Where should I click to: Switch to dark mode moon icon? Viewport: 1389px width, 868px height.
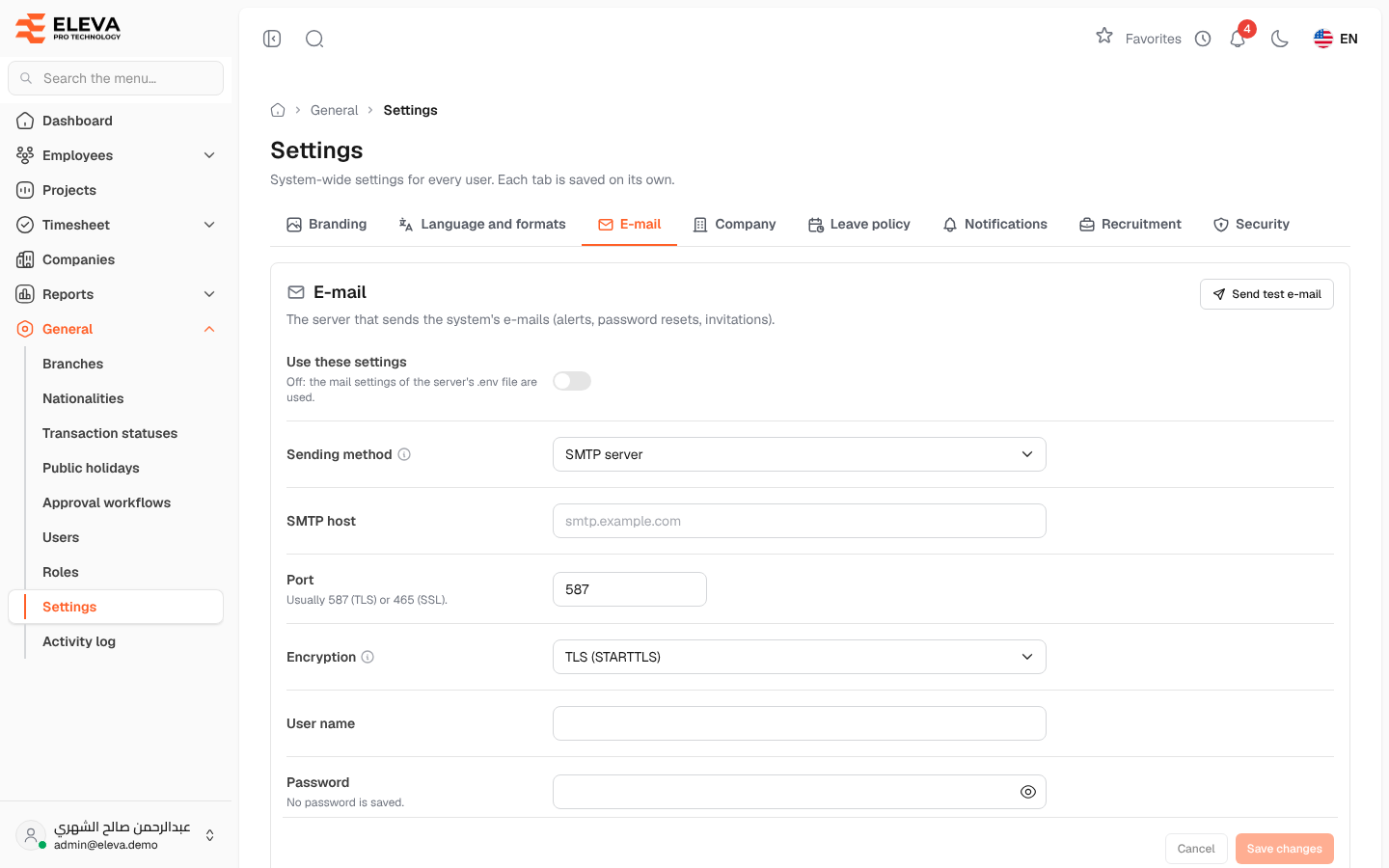click(x=1280, y=39)
